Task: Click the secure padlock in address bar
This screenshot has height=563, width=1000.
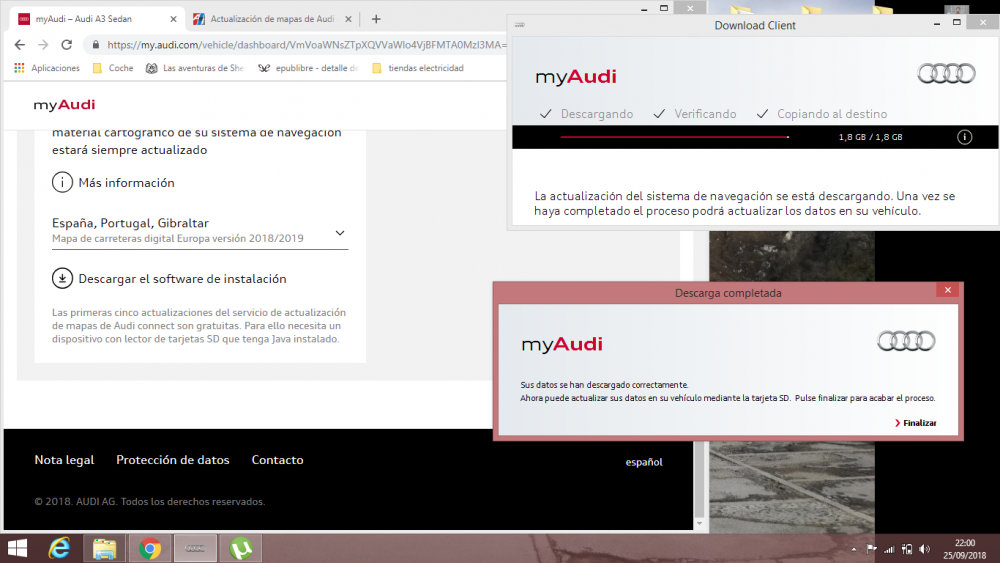Action: [x=96, y=45]
